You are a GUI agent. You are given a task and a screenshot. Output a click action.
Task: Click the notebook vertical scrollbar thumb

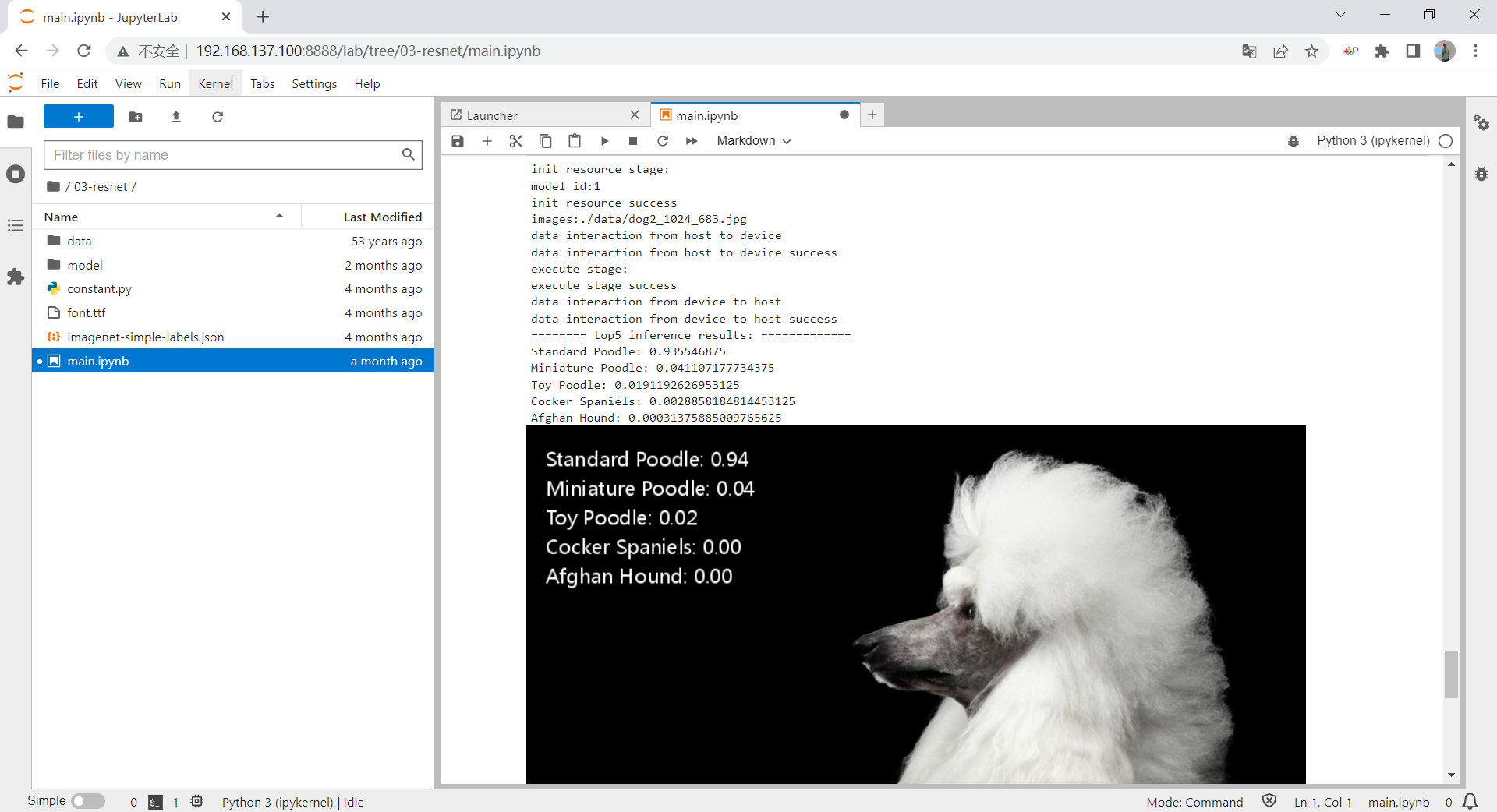point(1451,674)
